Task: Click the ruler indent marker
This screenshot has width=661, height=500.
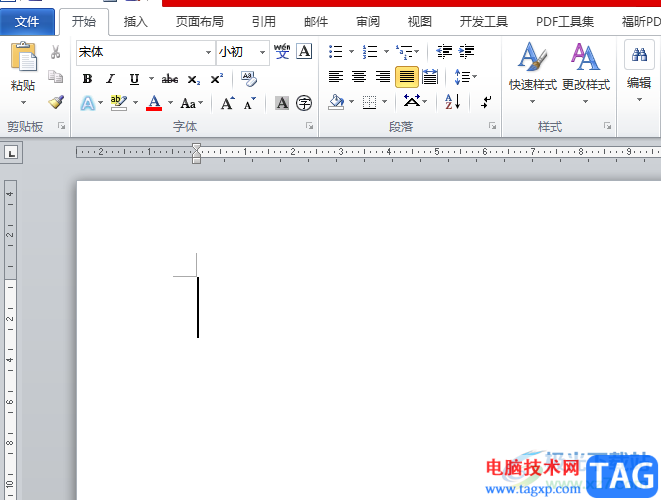Action: pos(196,153)
